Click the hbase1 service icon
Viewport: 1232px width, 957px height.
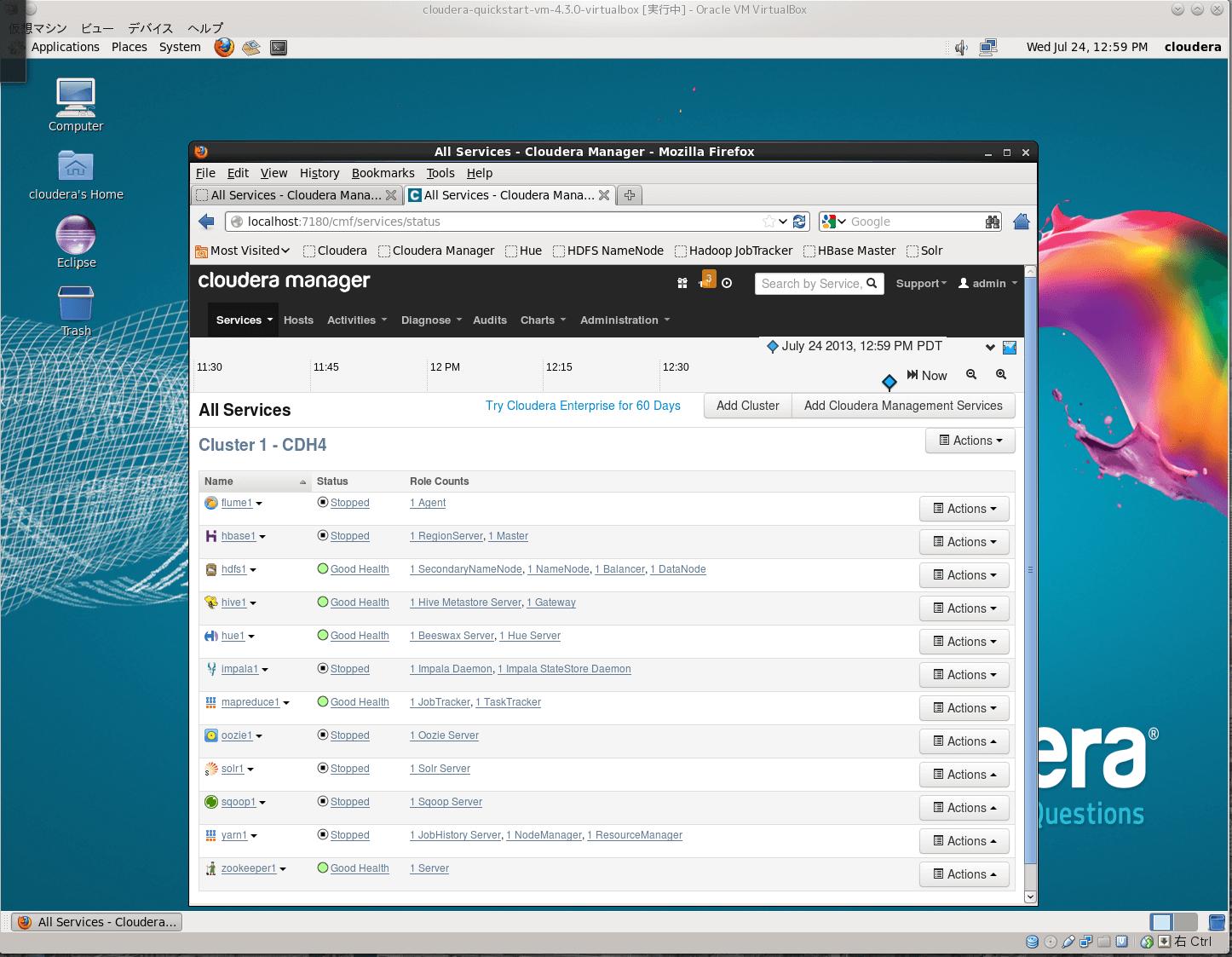[211, 536]
